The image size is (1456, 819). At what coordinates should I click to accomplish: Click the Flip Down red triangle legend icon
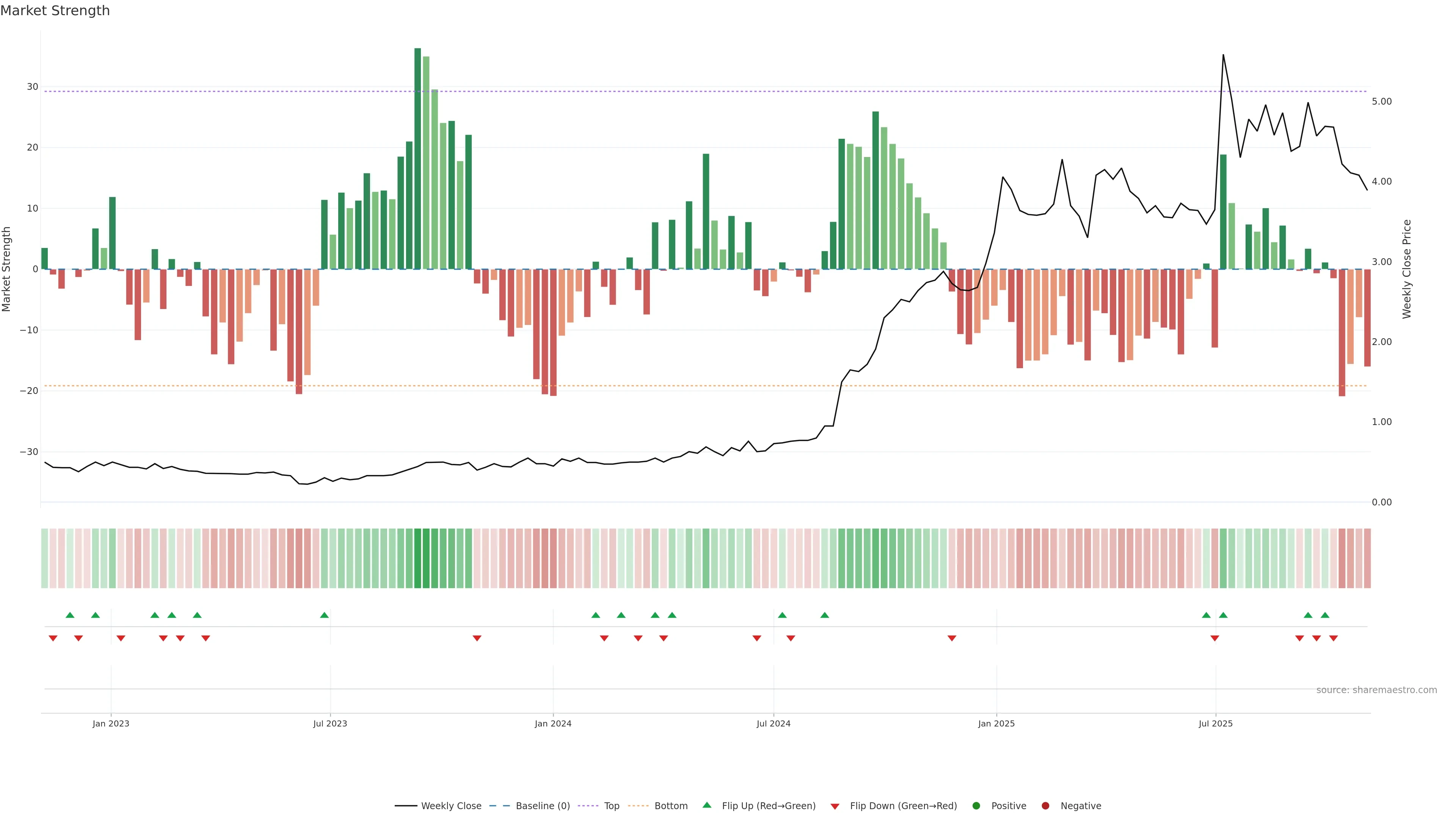pos(835,806)
